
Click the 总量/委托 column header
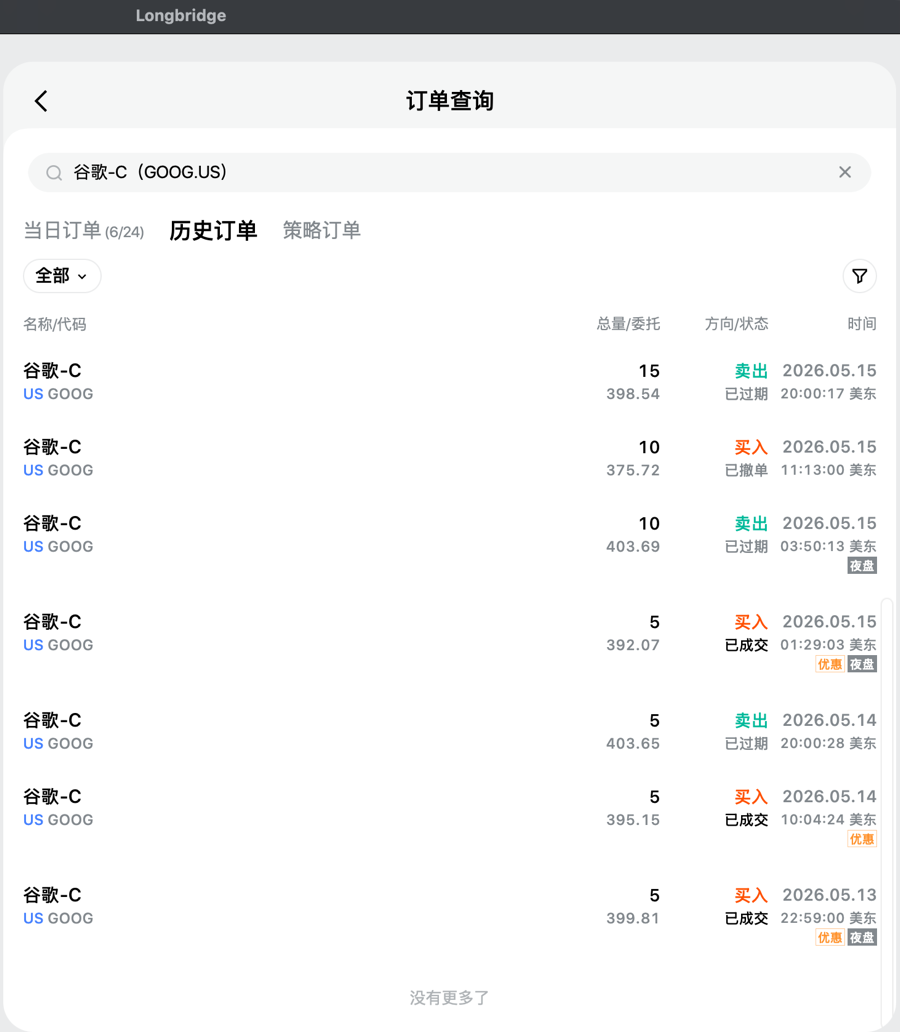(628, 324)
